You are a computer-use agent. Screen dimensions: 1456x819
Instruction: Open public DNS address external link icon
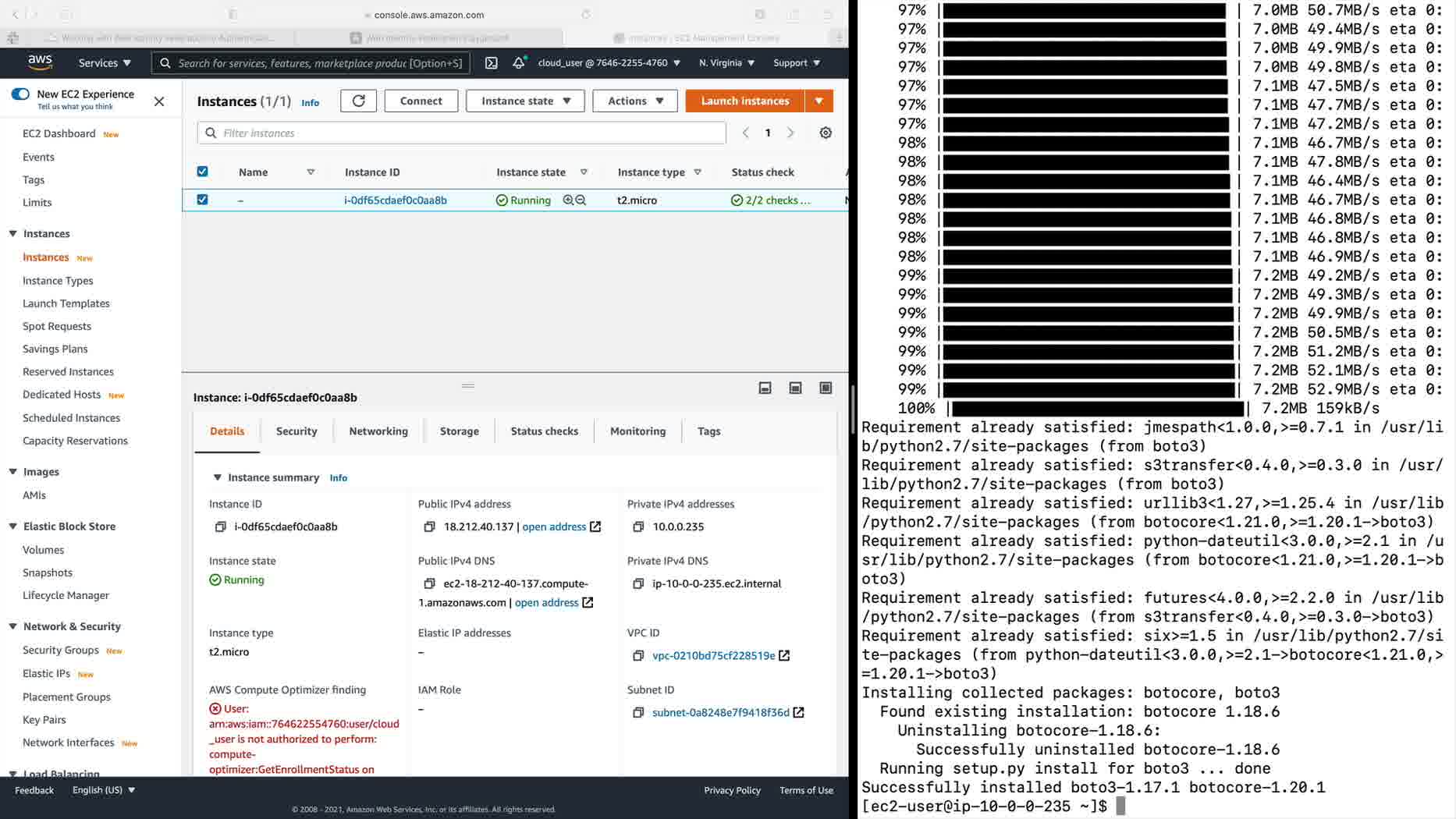tap(588, 603)
